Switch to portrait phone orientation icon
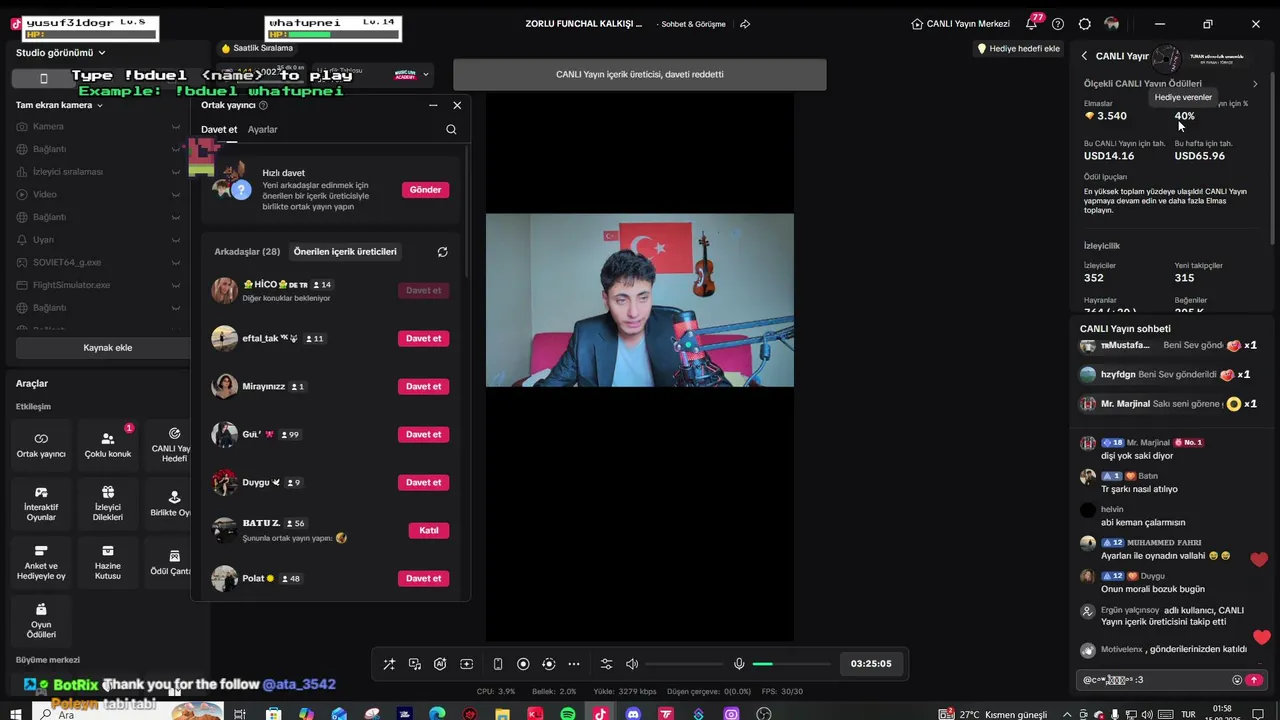 (x=498, y=664)
